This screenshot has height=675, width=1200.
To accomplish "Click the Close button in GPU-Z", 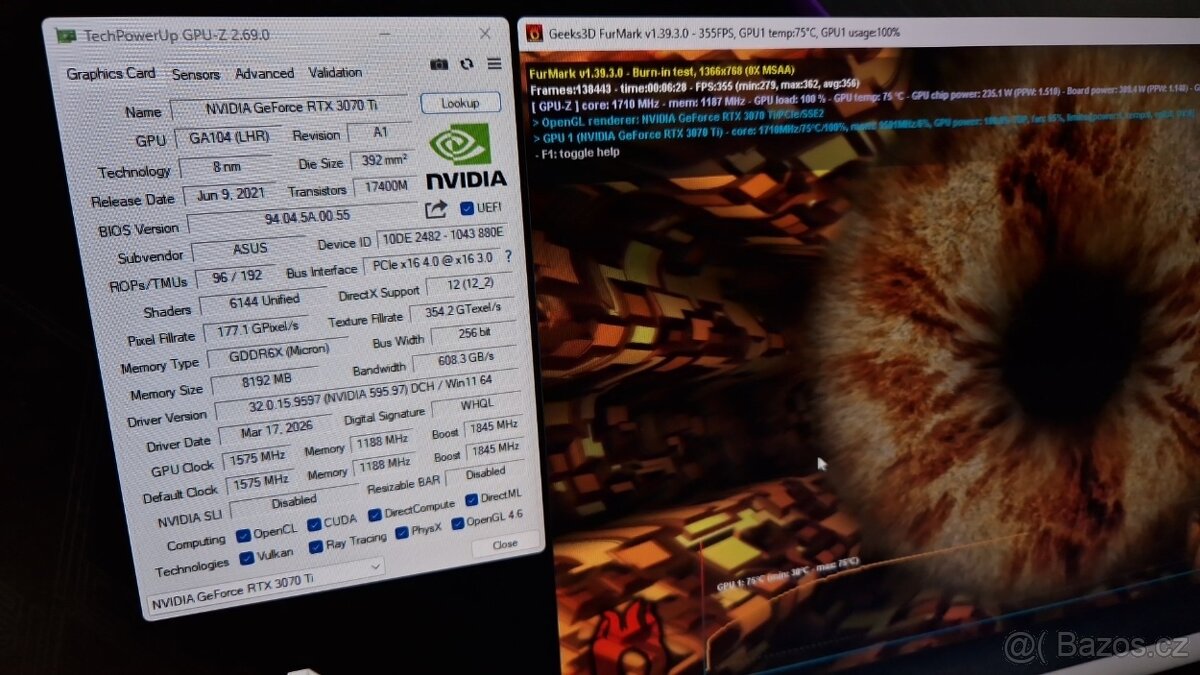I will (505, 544).
